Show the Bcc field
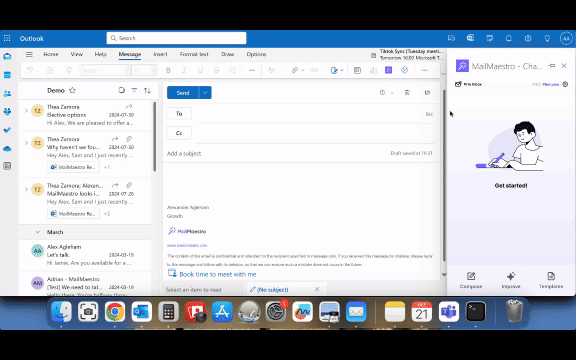 (x=429, y=114)
